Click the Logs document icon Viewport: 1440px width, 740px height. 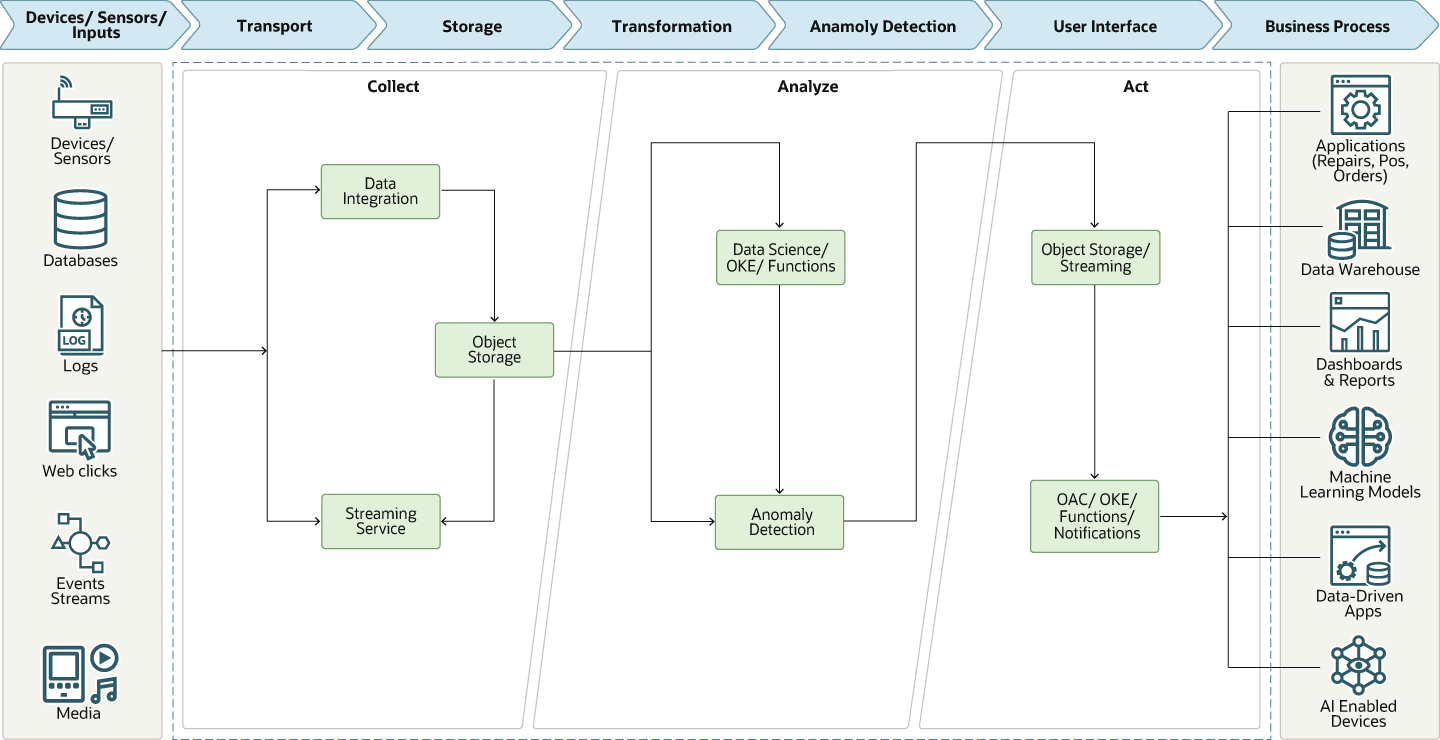tap(80, 323)
